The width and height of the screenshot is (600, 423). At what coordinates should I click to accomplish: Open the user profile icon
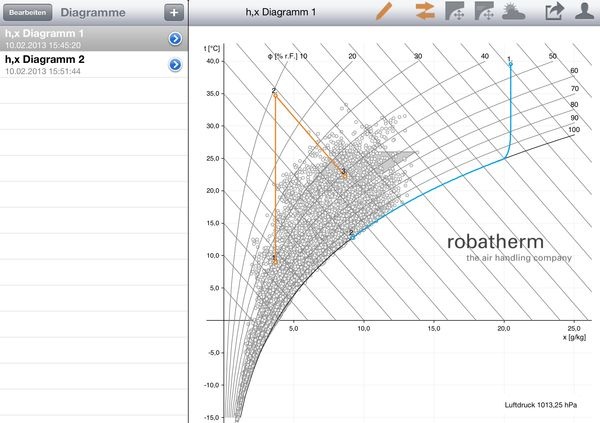(583, 12)
